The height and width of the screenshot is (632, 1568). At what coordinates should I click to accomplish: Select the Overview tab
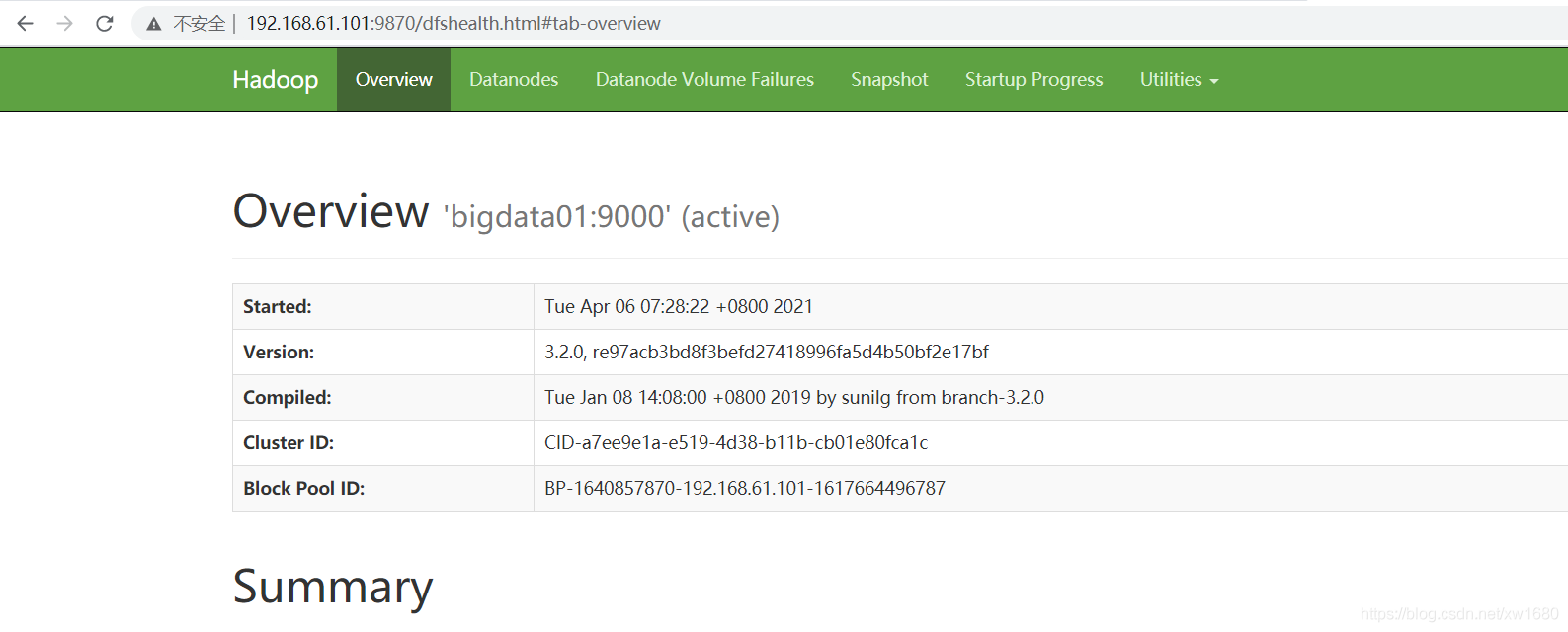point(393,79)
